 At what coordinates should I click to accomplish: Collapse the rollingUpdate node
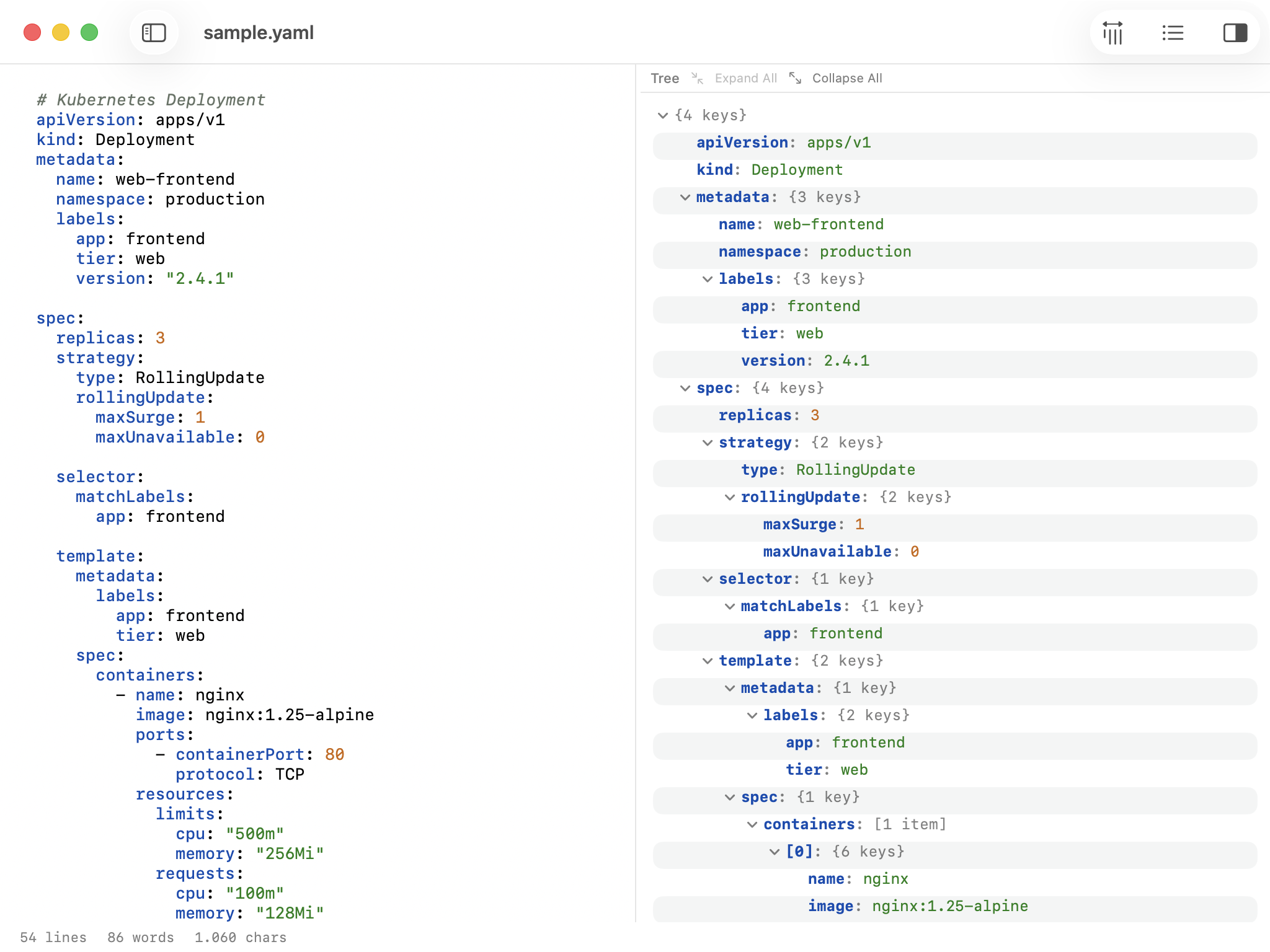pos(729,496)
